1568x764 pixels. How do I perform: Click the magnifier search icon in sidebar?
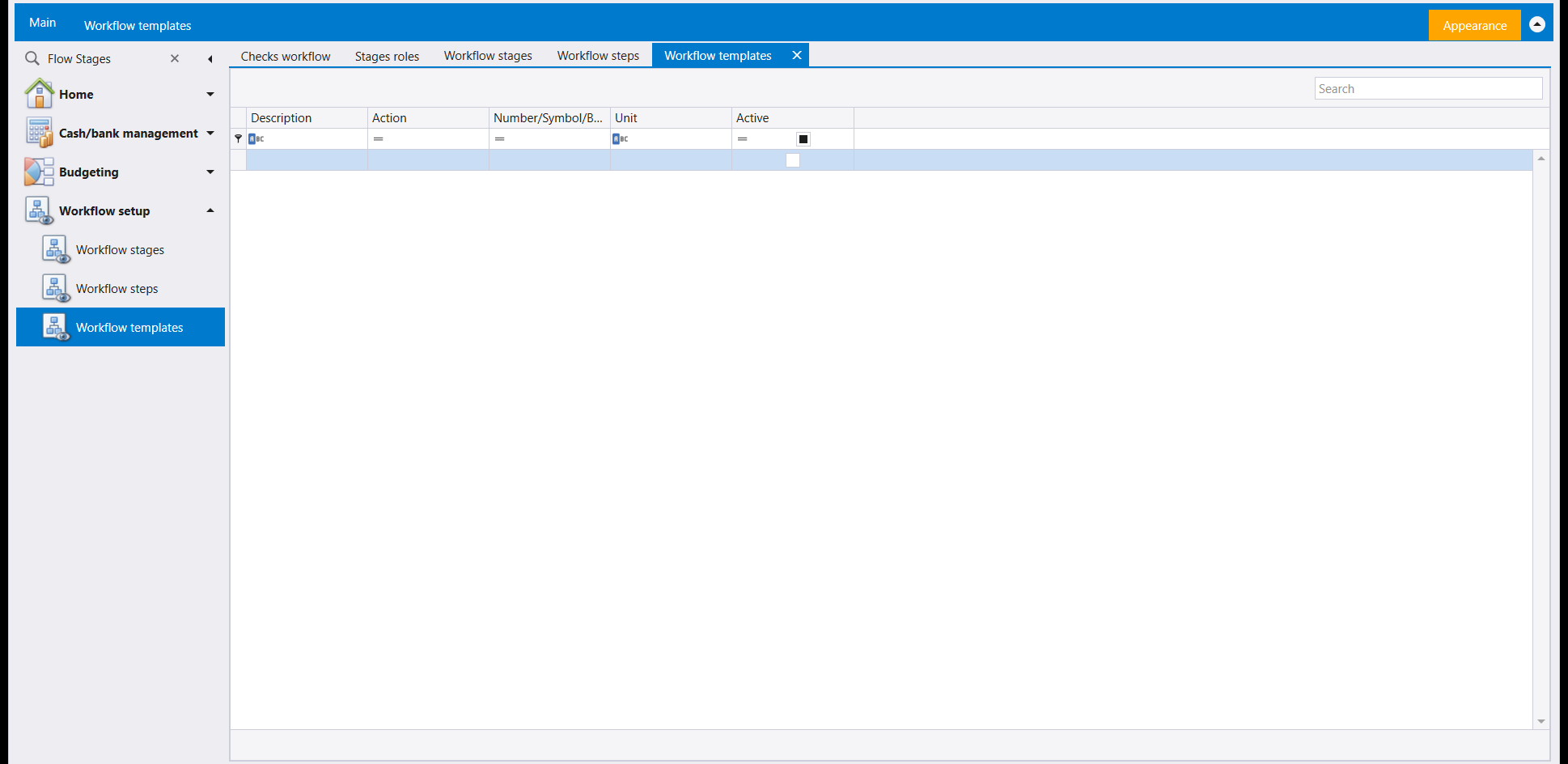click(32, 58)
